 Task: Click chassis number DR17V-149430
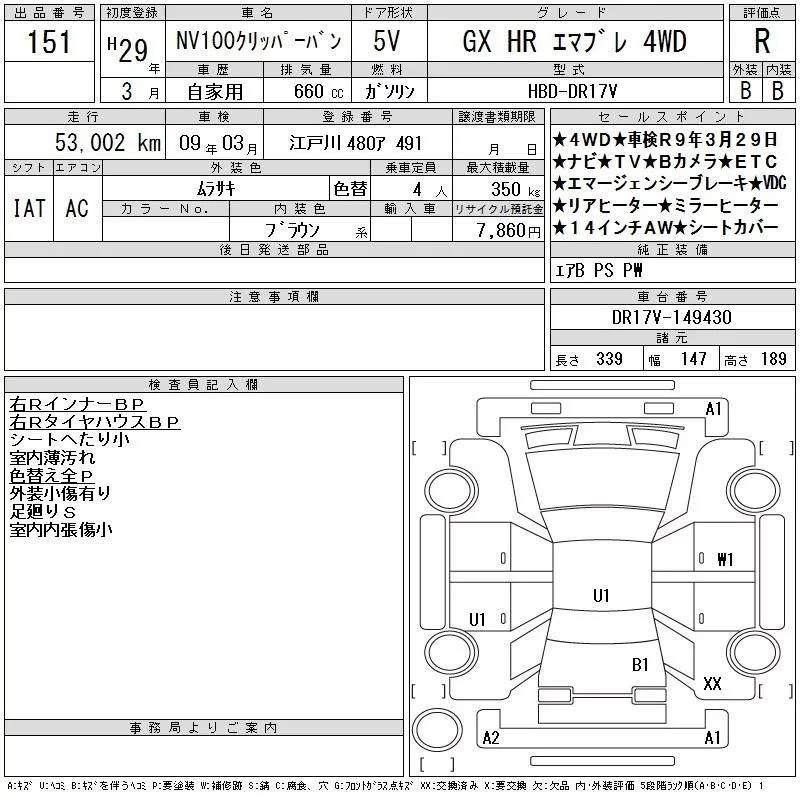(x=672, y=317)
